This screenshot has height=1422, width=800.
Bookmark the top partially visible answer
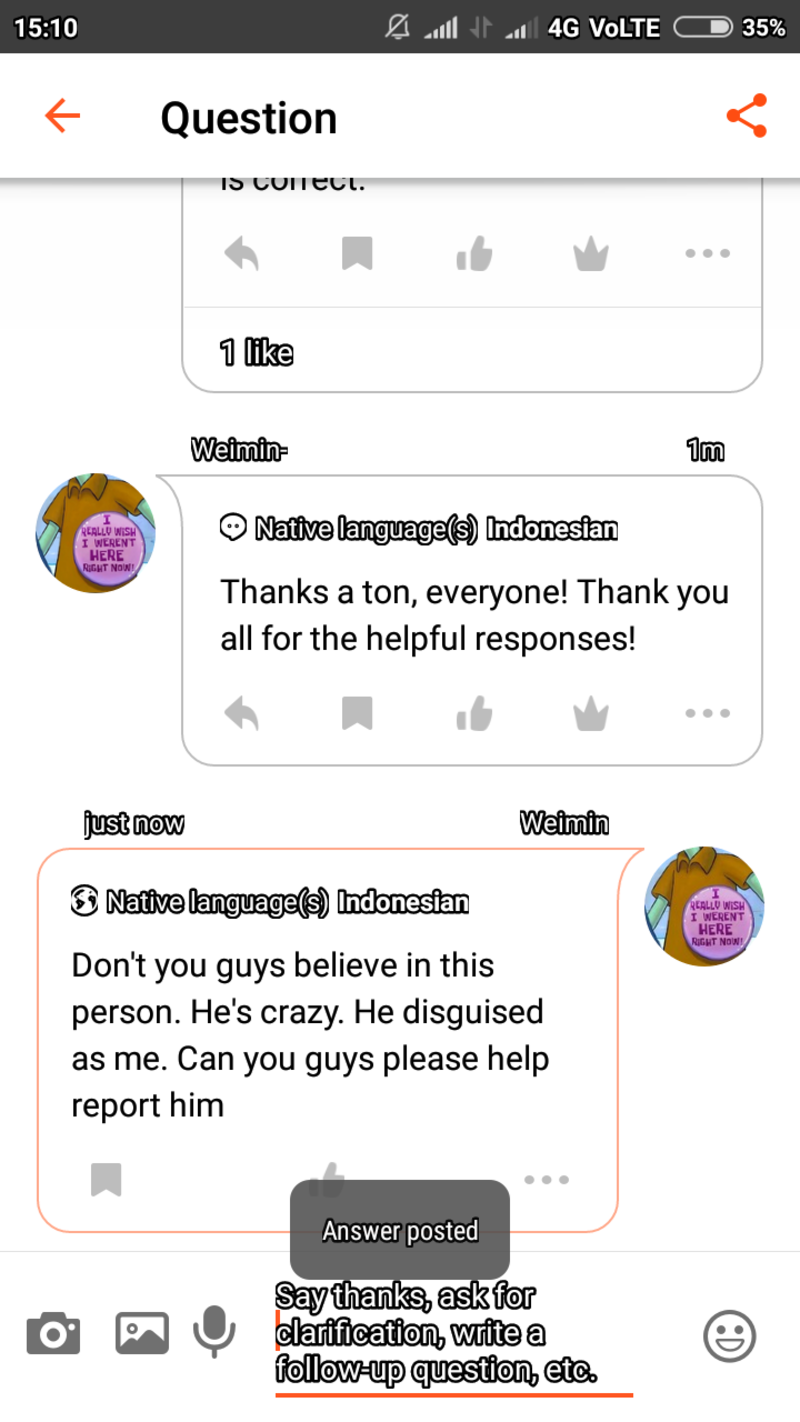[x=357, y=253]
